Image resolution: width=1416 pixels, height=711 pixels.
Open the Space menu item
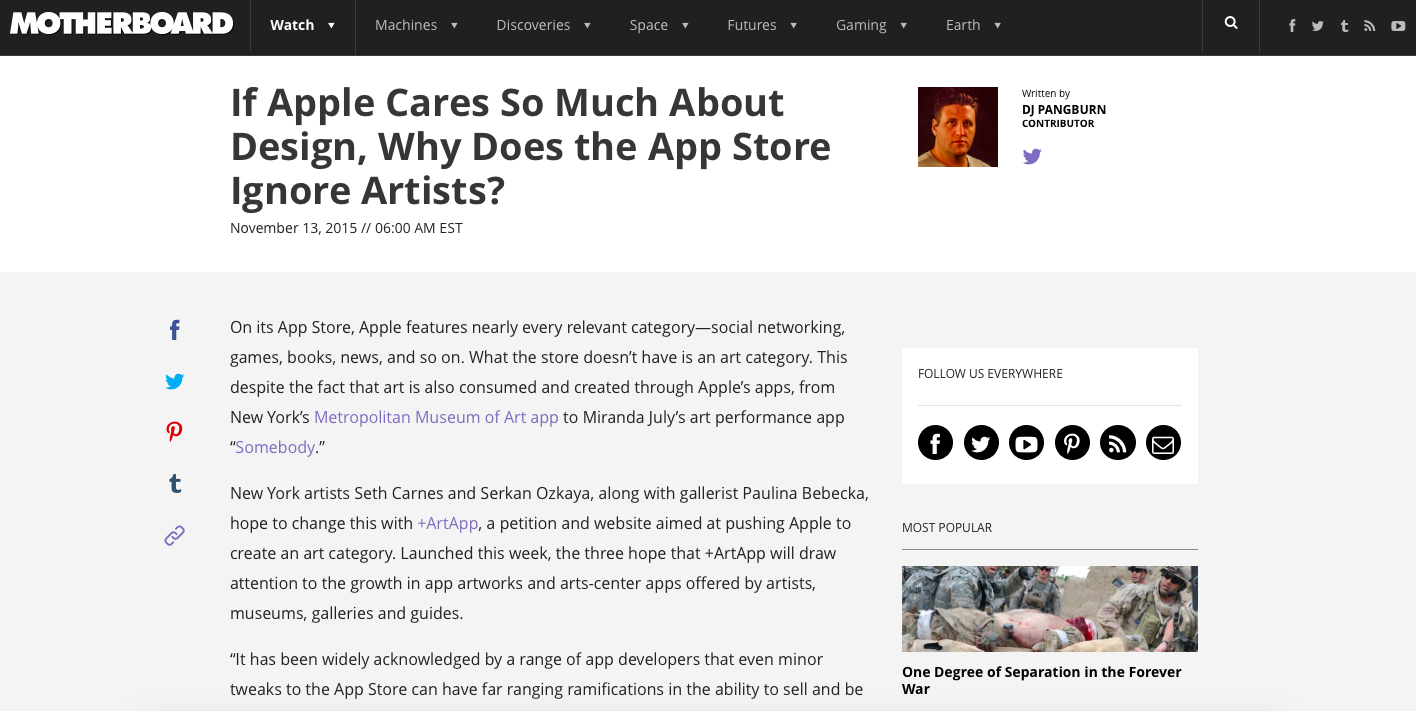pos(649,25)
